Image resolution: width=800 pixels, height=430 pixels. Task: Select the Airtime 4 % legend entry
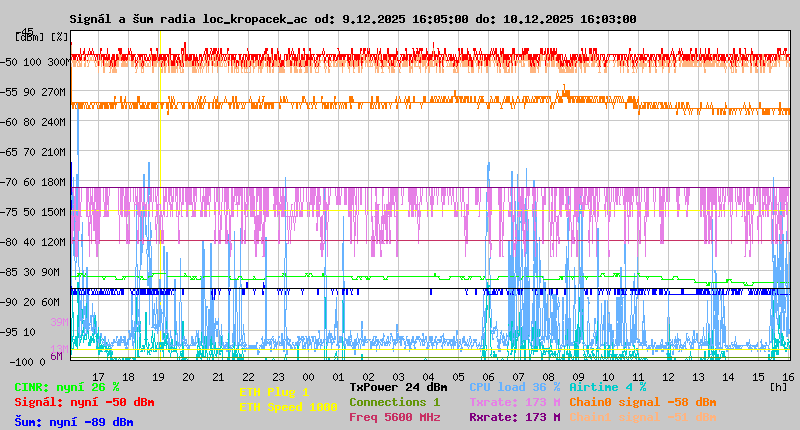(607, 386)
